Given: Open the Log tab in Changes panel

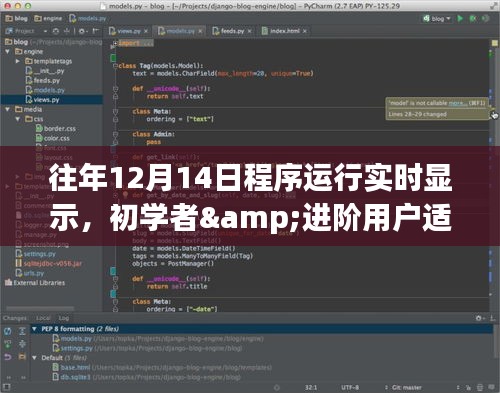Looking at the screenshot, I should (x=64, y=318).
